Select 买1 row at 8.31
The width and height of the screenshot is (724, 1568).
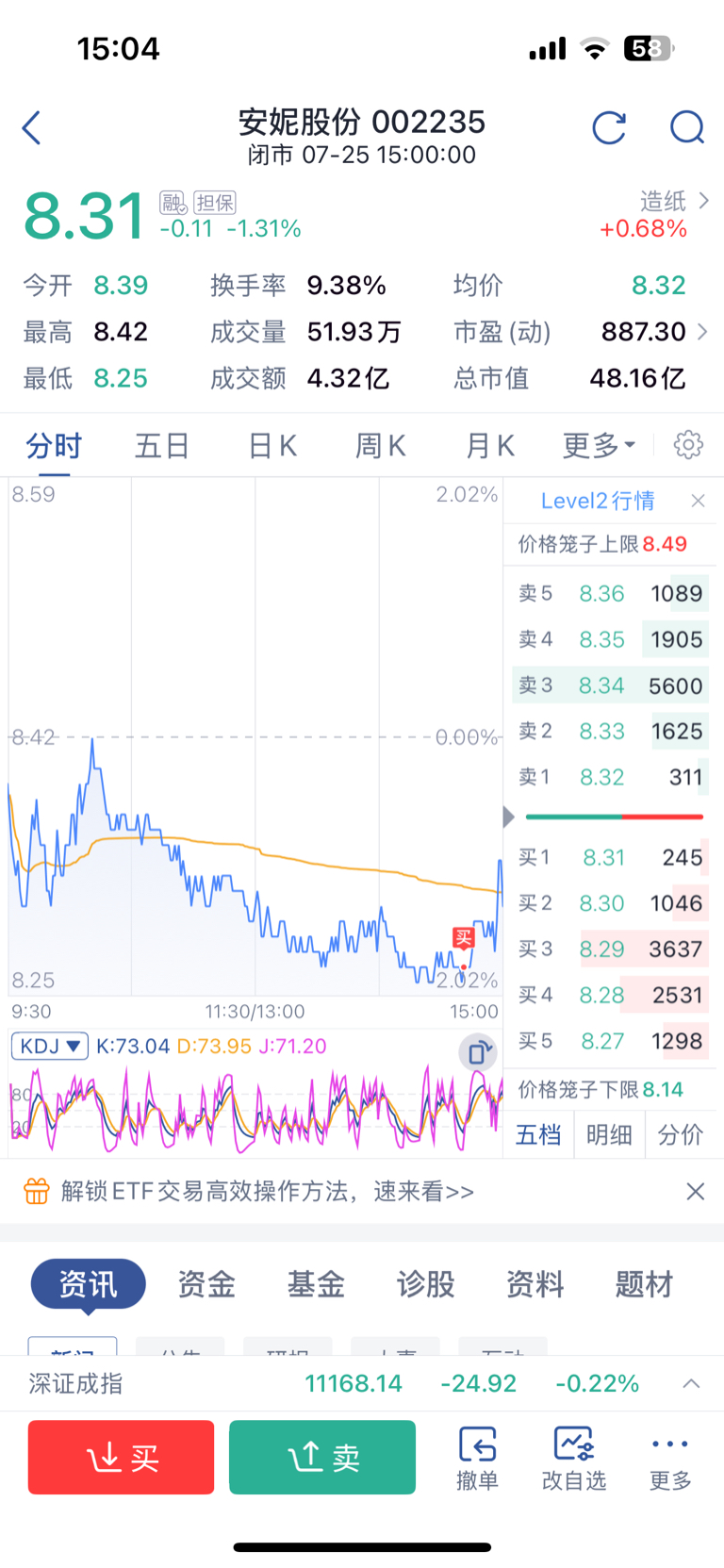[x=610, y=857]
